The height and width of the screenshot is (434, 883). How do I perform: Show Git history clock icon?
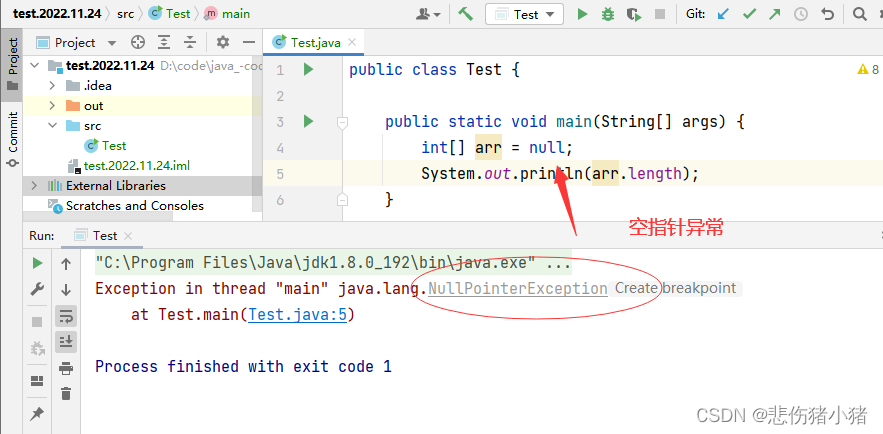pos(801,14)
